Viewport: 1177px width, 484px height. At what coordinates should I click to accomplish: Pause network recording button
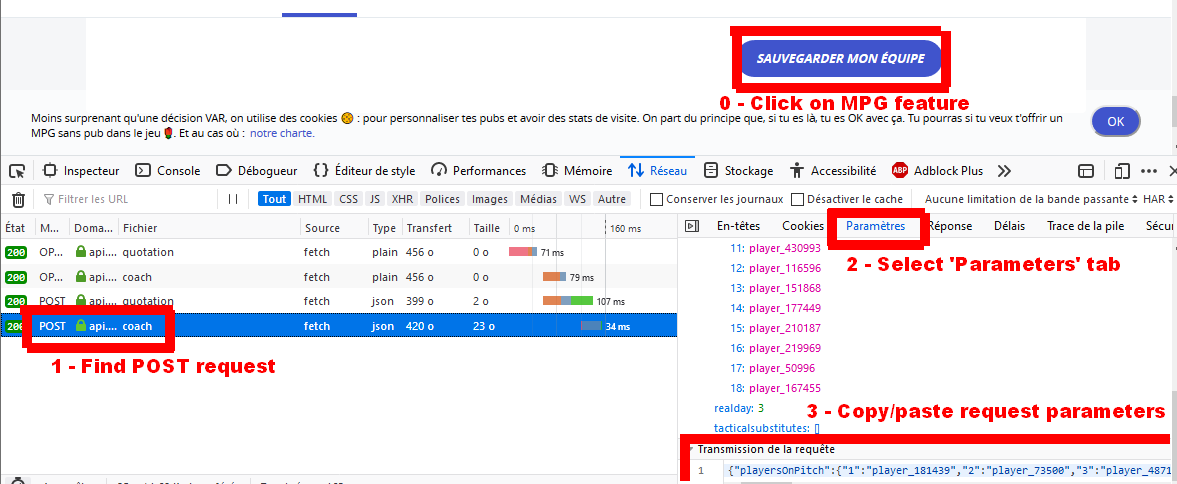point(233,200)
